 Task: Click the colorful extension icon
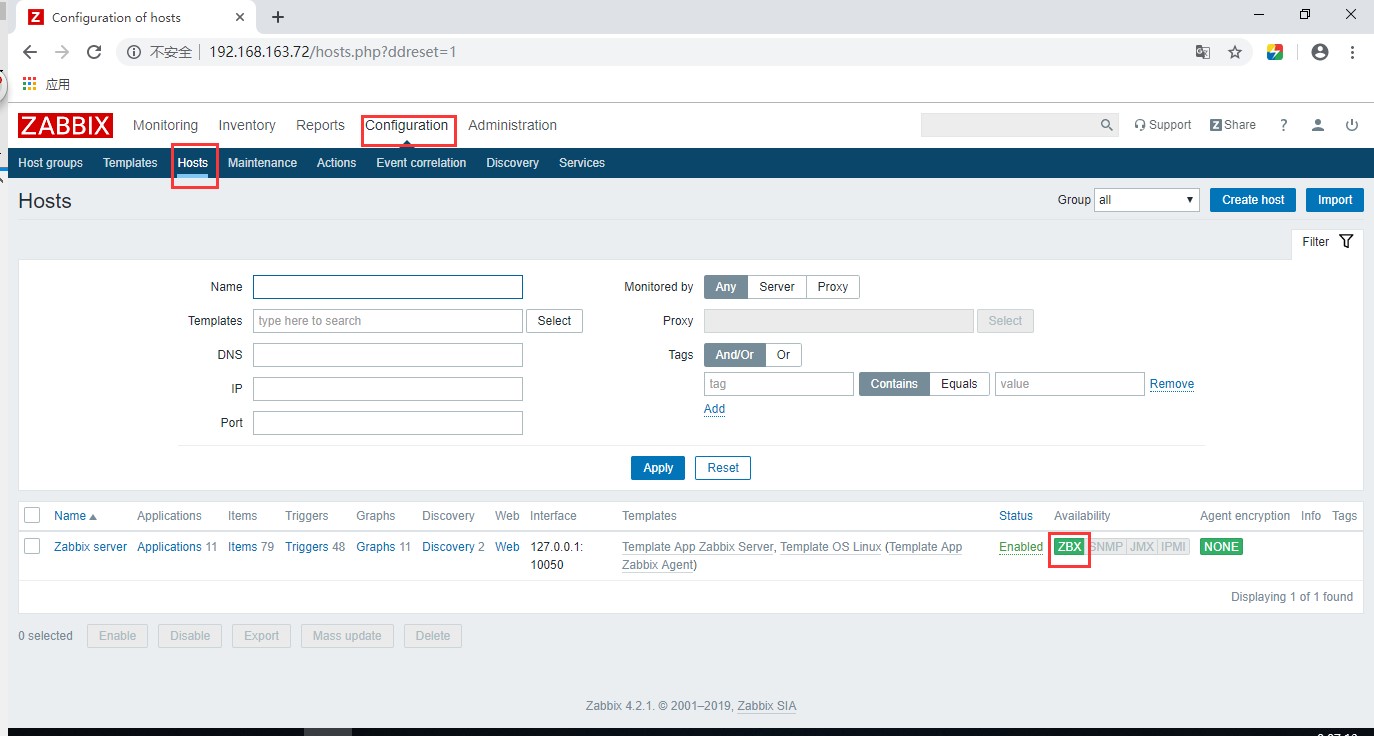click(1275, 52)
